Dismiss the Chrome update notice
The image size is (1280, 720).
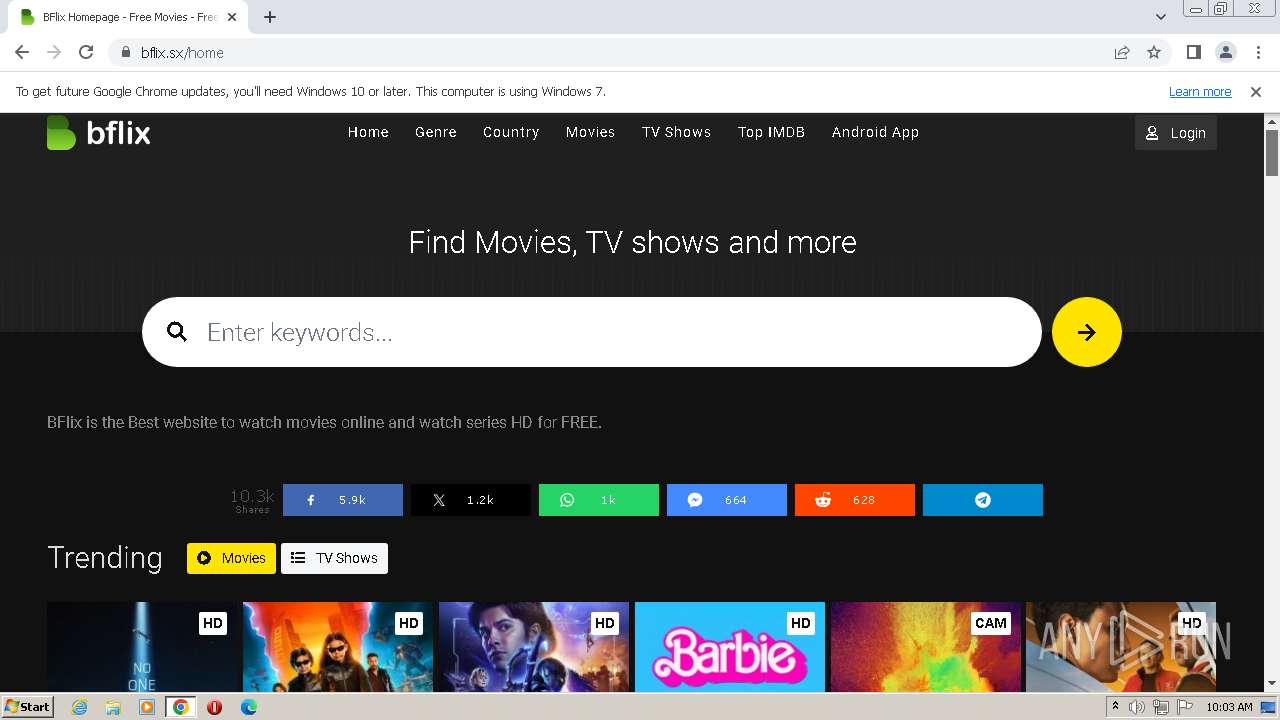[1256, 92]
